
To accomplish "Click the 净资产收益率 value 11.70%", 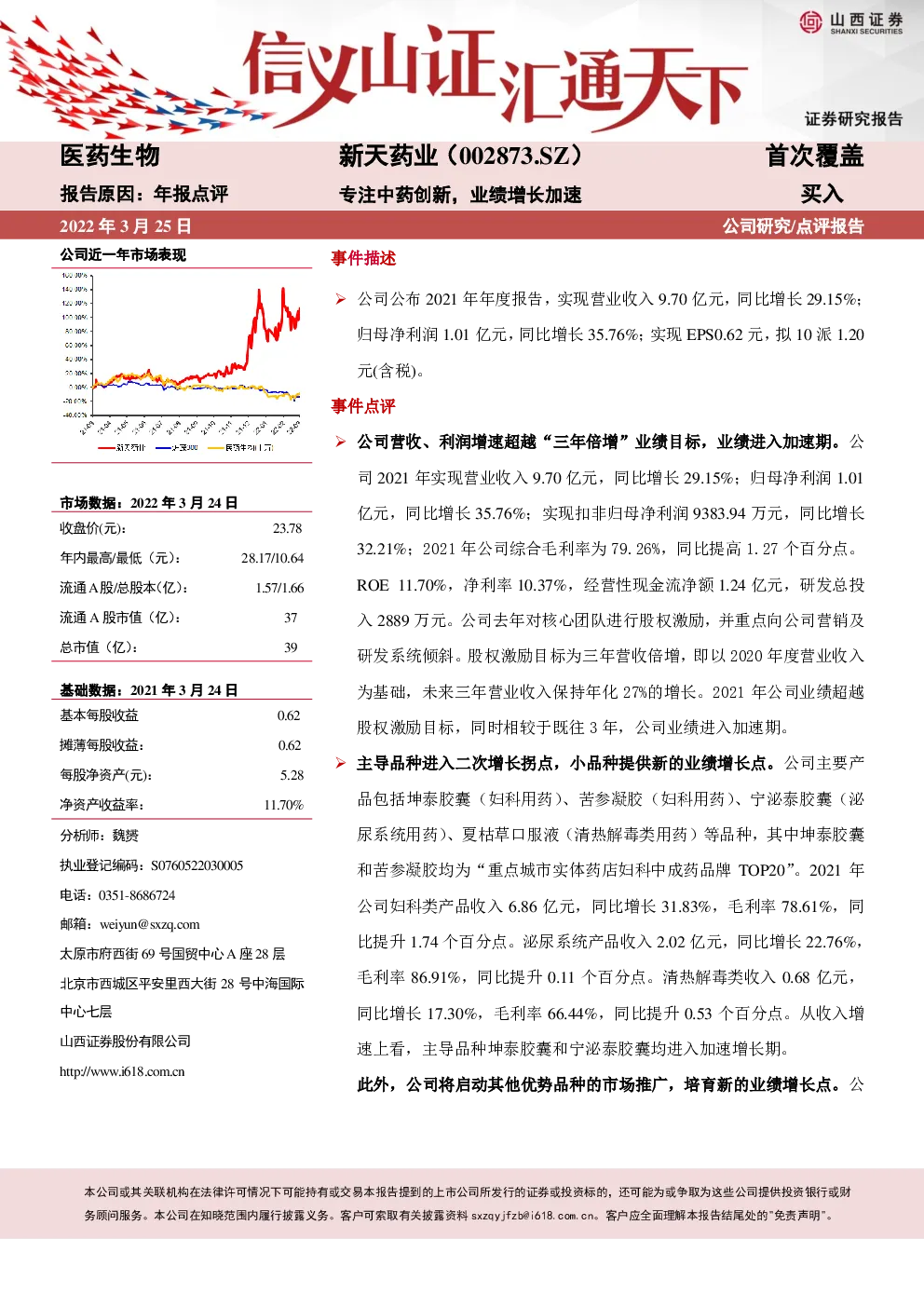I will (283, 805).
